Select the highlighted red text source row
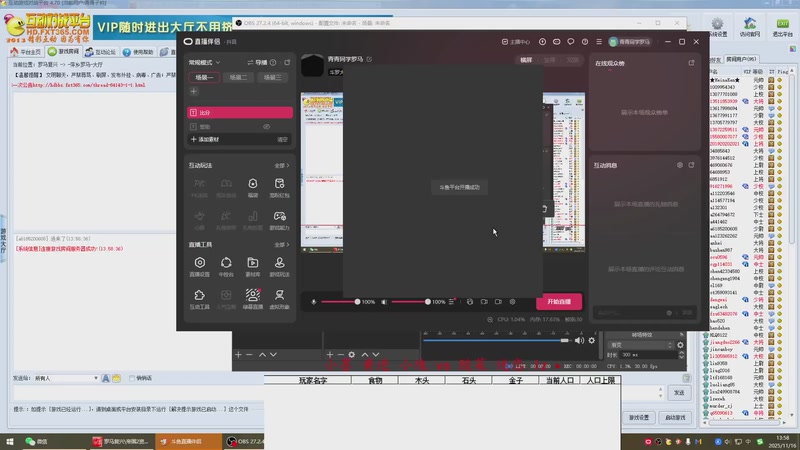Viewport: 800px width, 450px height. point(240,113)
